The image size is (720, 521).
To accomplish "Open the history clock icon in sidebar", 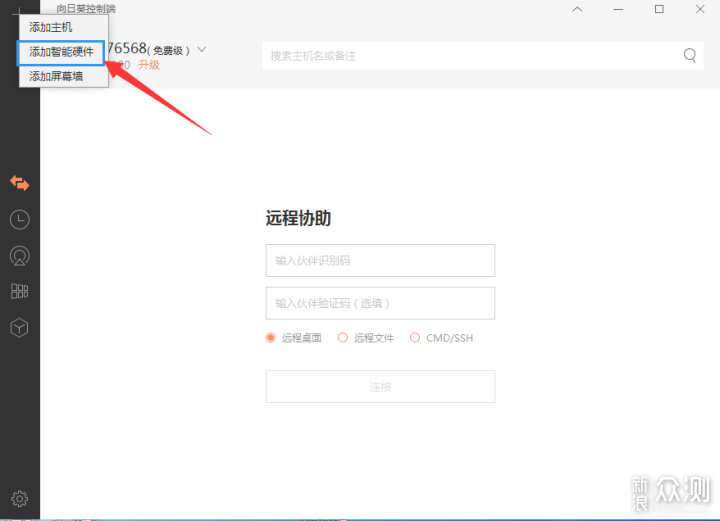I will pyautogui.click(x=20, y=220).
